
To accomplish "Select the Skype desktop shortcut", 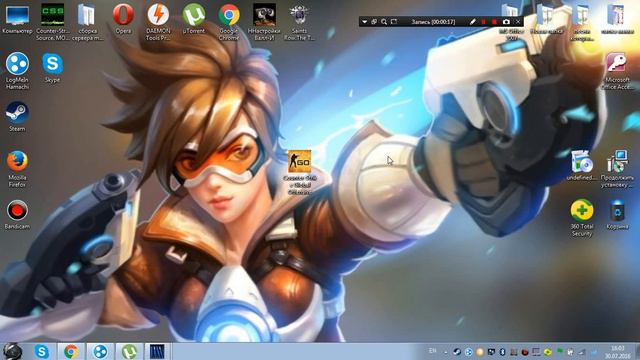I will [x=53, y=68].
